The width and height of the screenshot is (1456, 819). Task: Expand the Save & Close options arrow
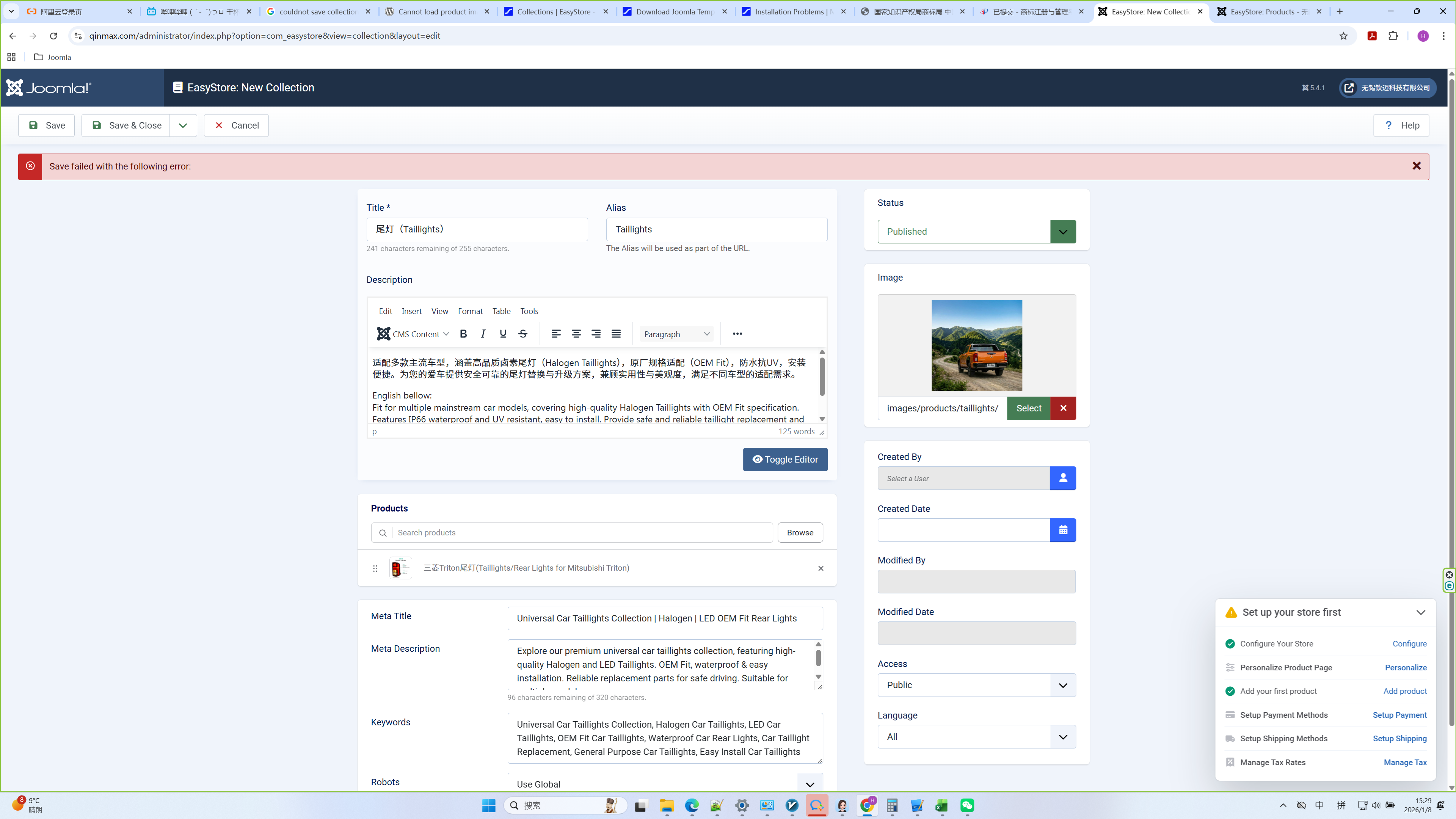click(x=182, y=126)
